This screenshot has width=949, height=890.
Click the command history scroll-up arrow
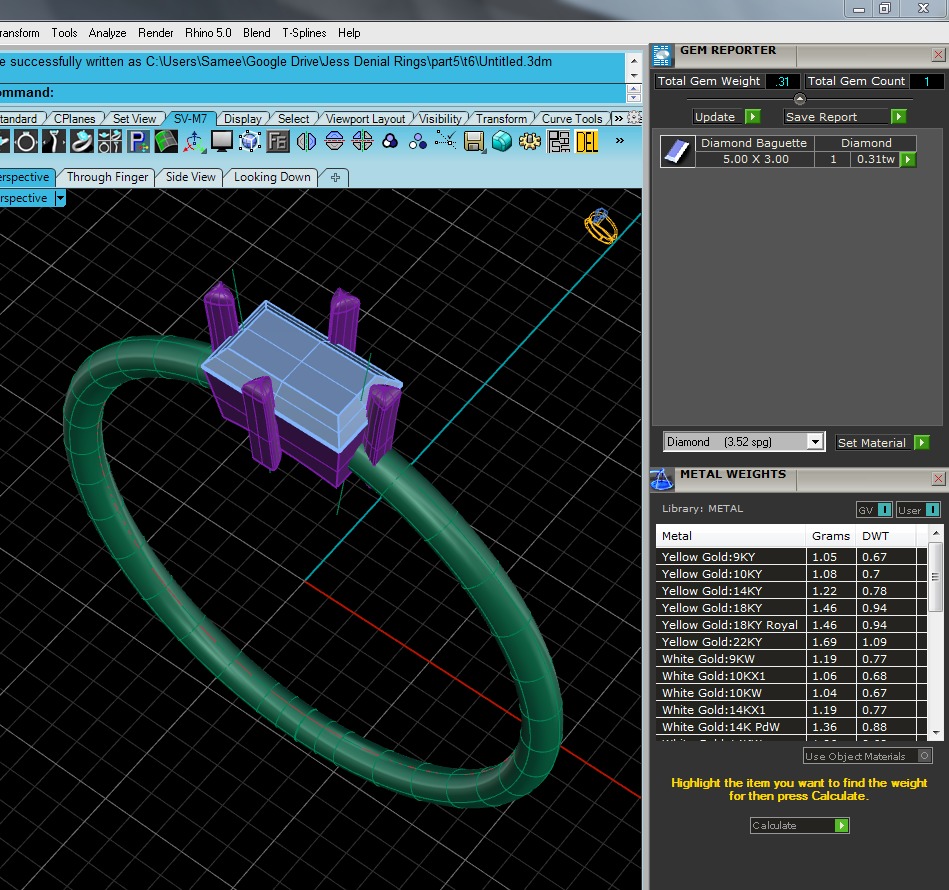[x=634, y=61]
